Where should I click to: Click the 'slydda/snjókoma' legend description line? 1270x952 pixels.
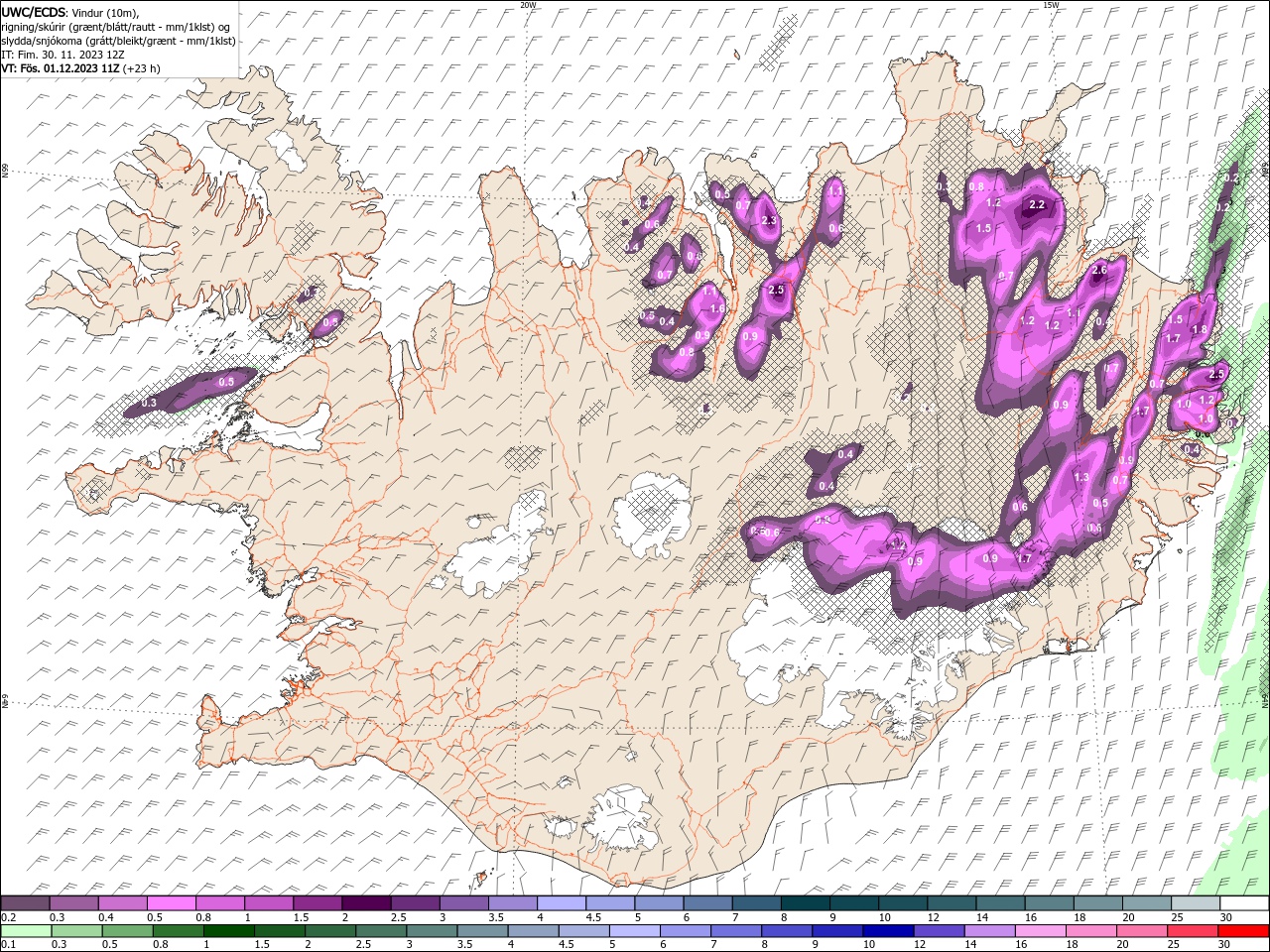118,41
